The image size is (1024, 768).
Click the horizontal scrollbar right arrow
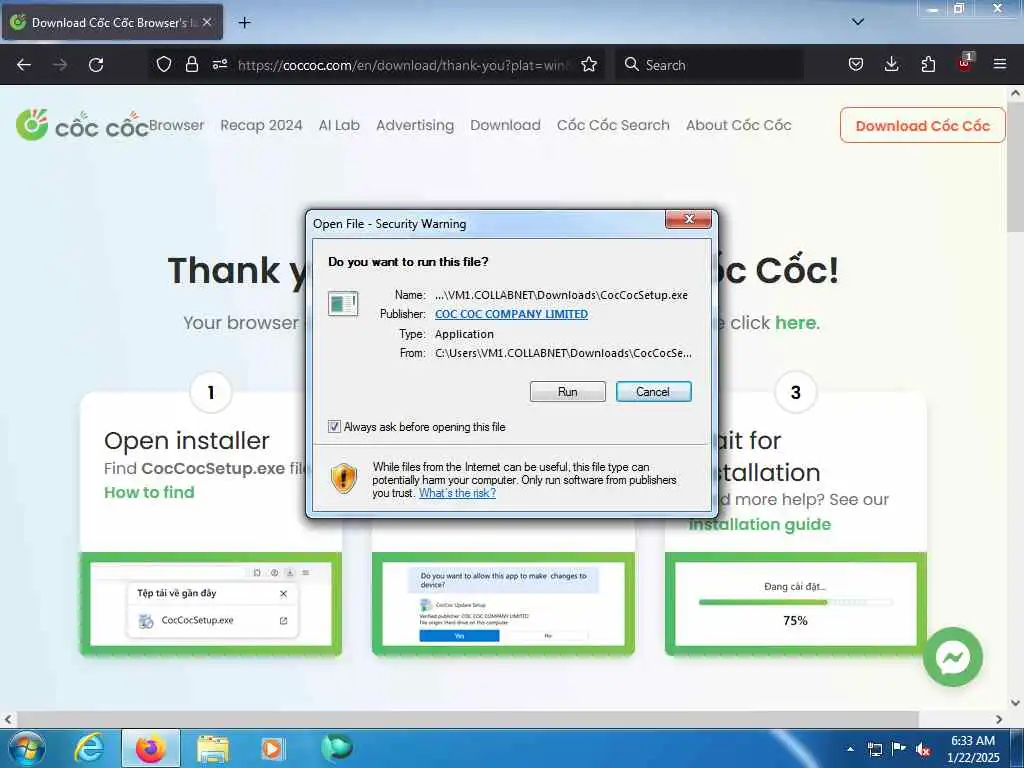click(999, 719)
